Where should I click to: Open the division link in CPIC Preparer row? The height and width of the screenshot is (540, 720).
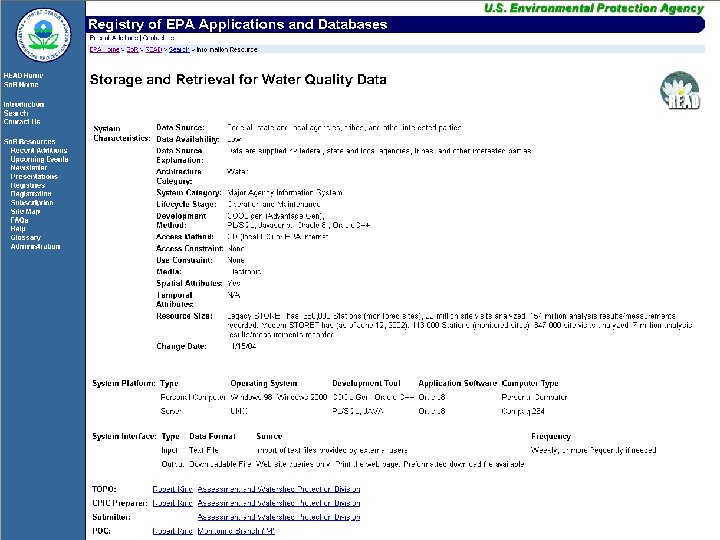tap(279, 503)
